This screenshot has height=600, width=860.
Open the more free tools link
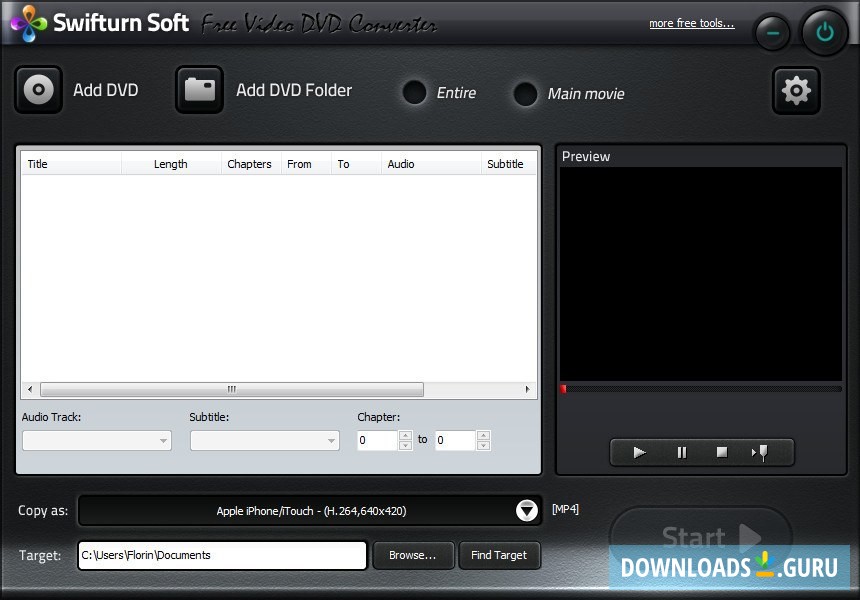692,23
